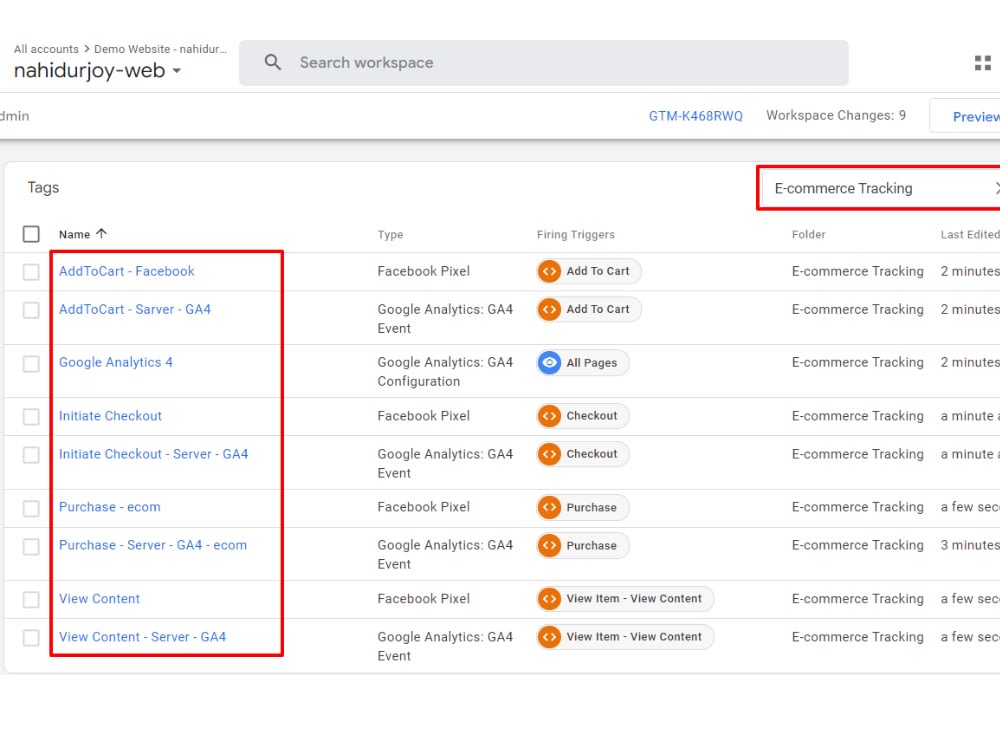Open the GTM-K468RWQ container ID link

[x=697, y=115]
